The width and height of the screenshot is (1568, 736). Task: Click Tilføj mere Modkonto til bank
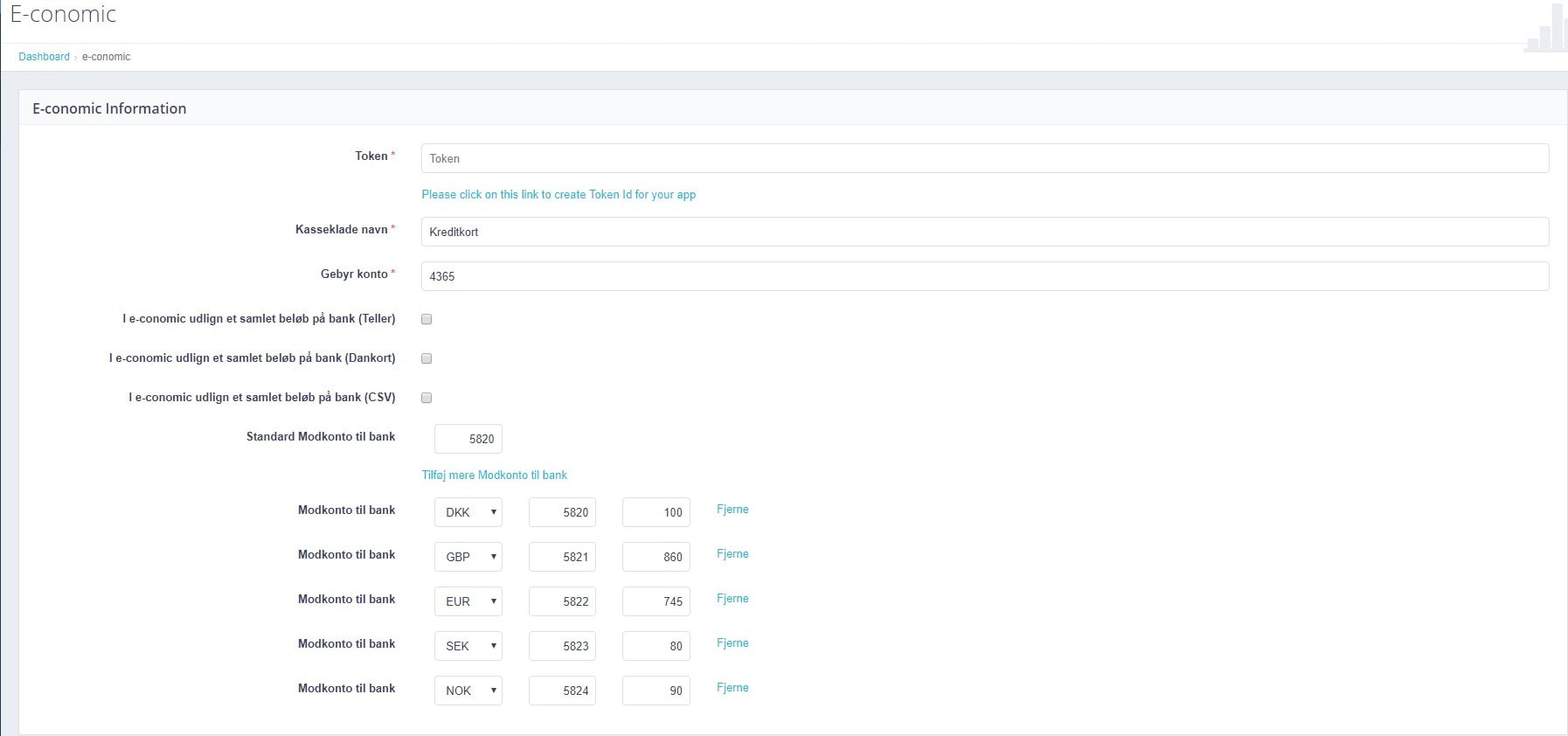point(494,476)
